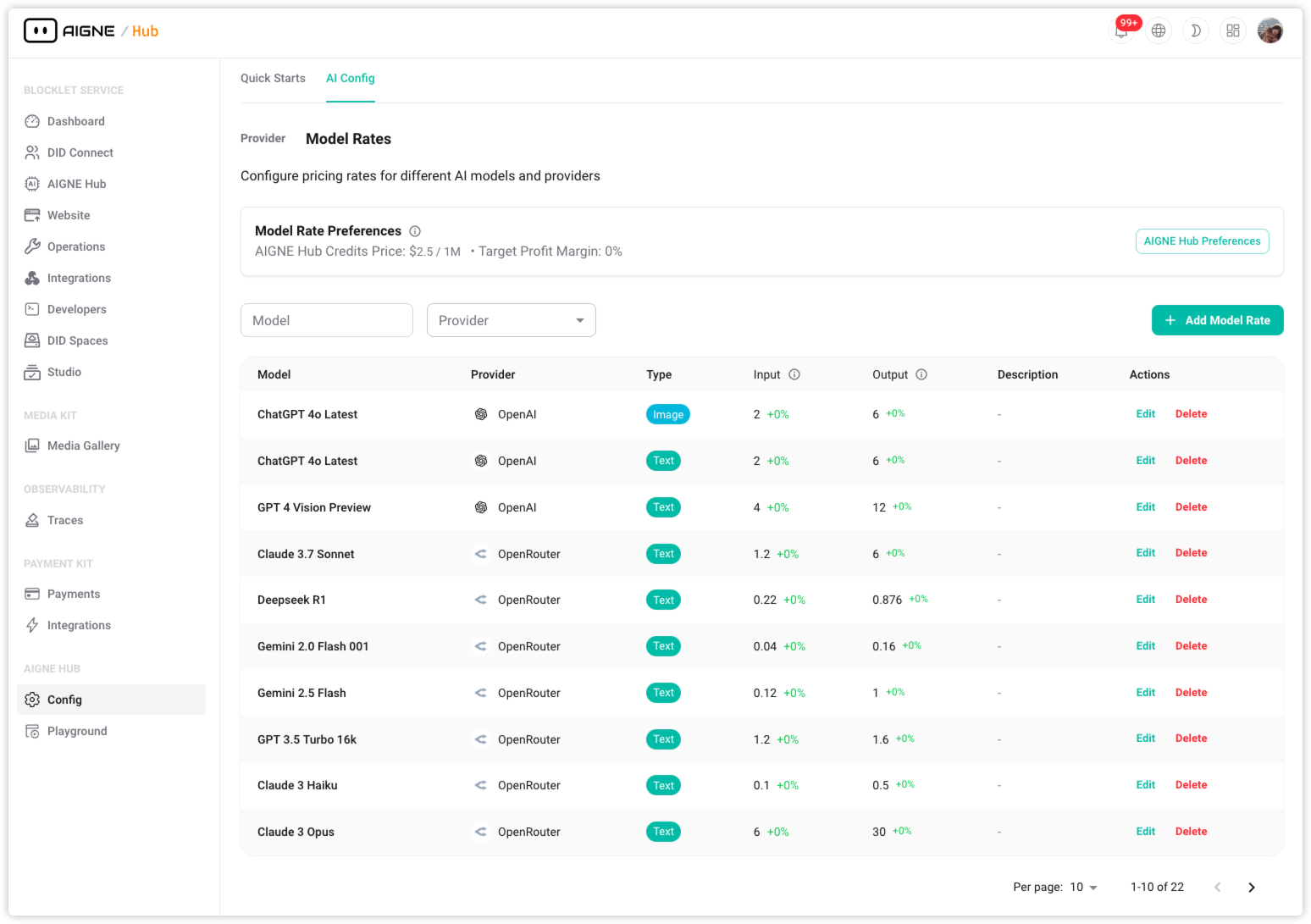This screenshot has height=924, width=1311.
Task: Switch to the Quick Starts tab
Action: pos(273,78)
